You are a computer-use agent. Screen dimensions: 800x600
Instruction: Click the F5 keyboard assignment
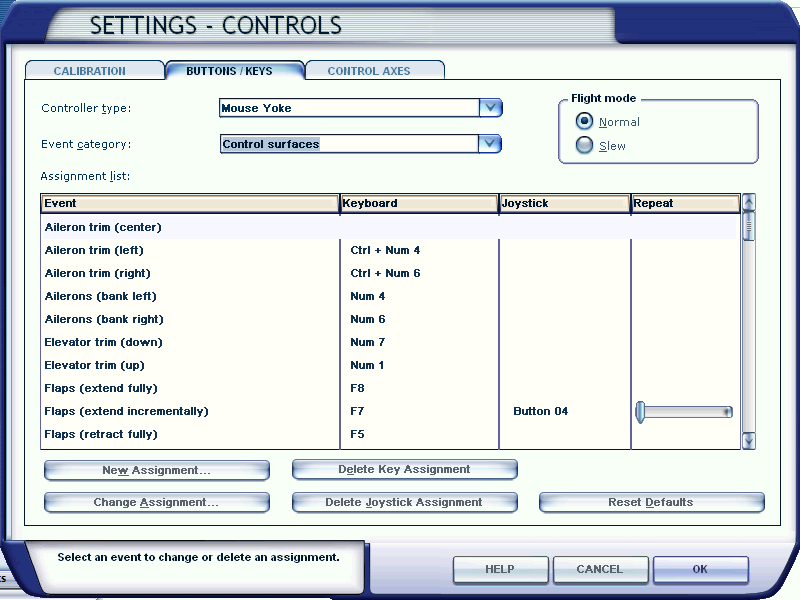(357, 434)
